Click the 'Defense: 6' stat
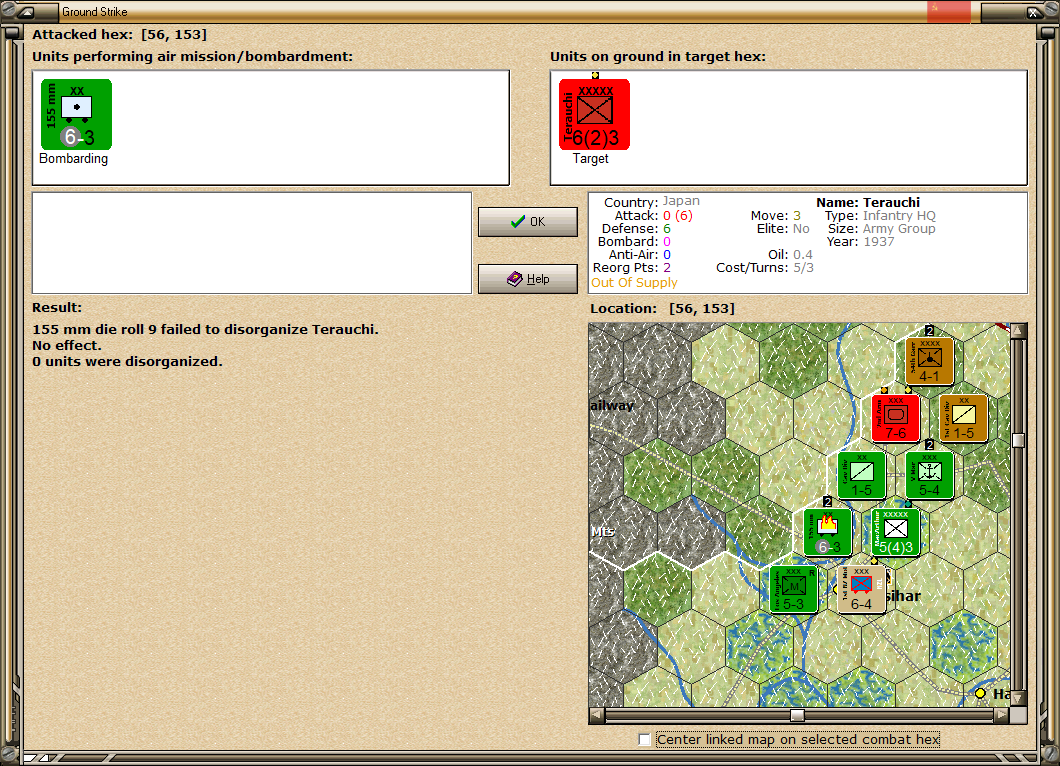 636,229
